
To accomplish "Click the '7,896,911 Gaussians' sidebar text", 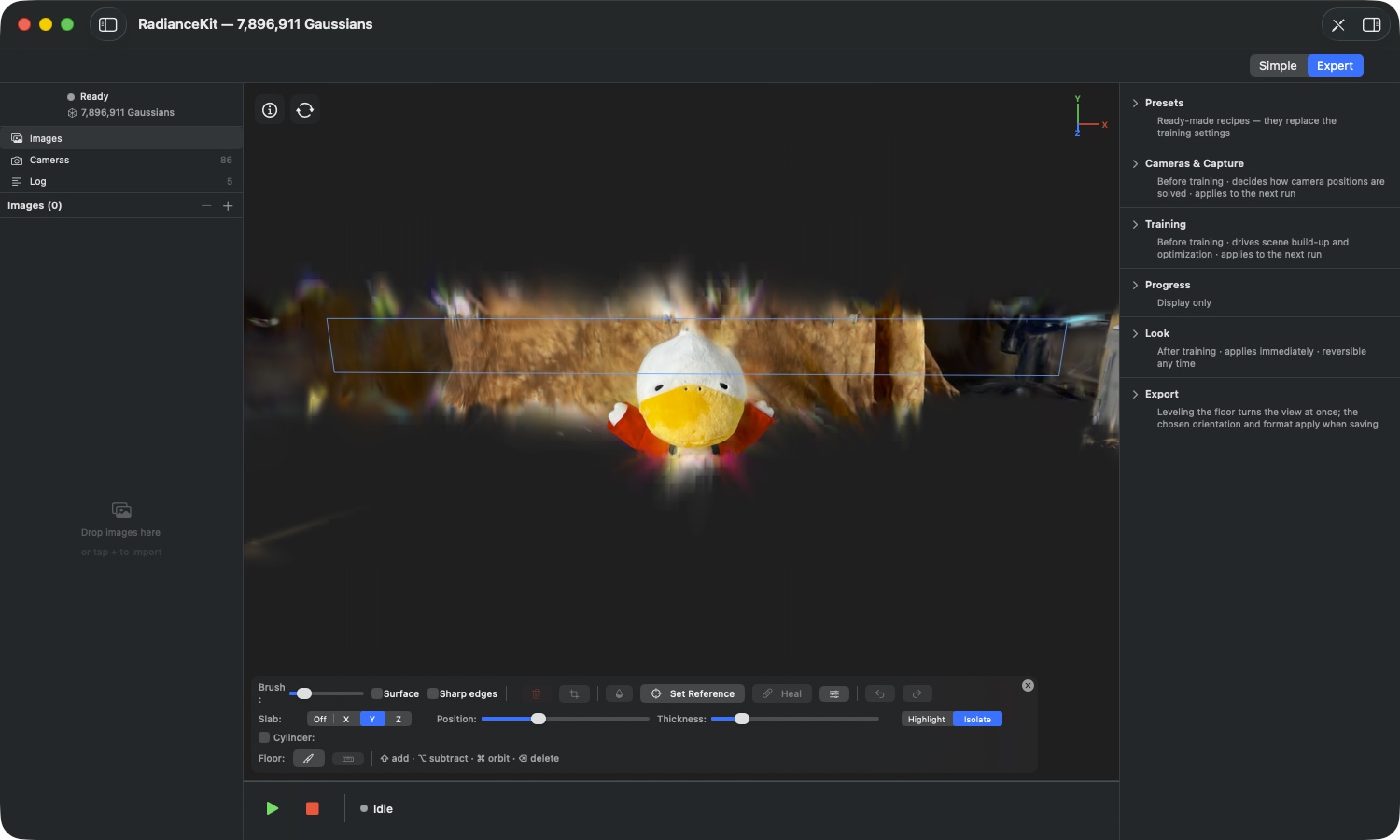I will pos(128,113).
